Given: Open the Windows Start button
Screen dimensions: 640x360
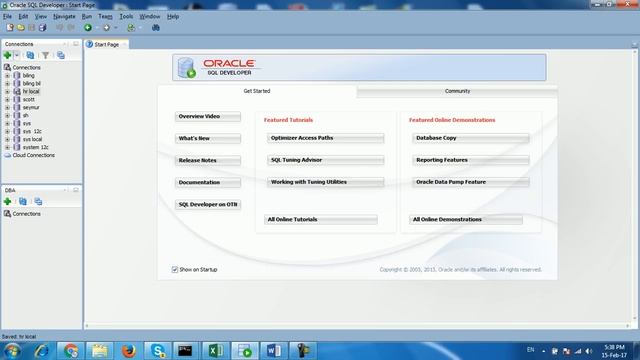Looking at the screenshot, I should (x=12, y=351).
